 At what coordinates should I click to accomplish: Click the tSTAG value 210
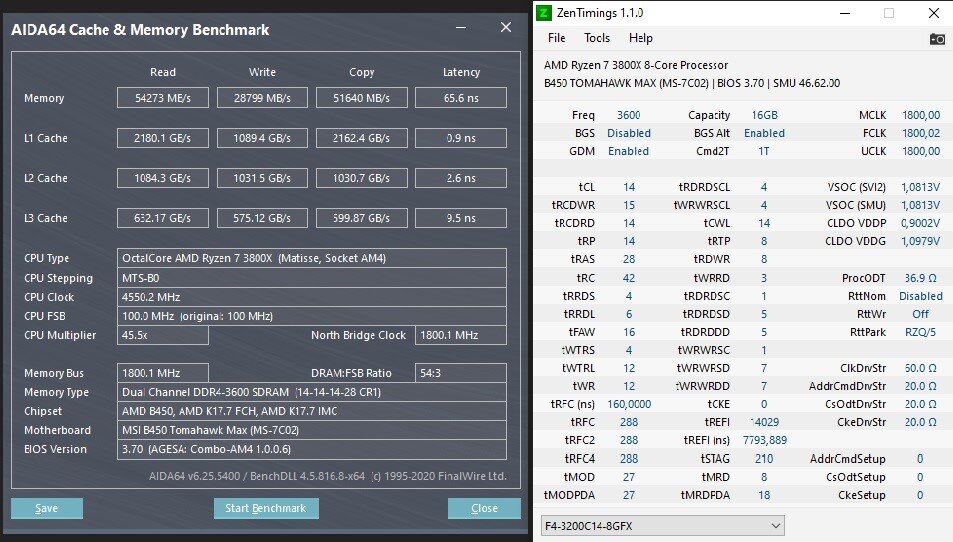(x=764, y=459)
